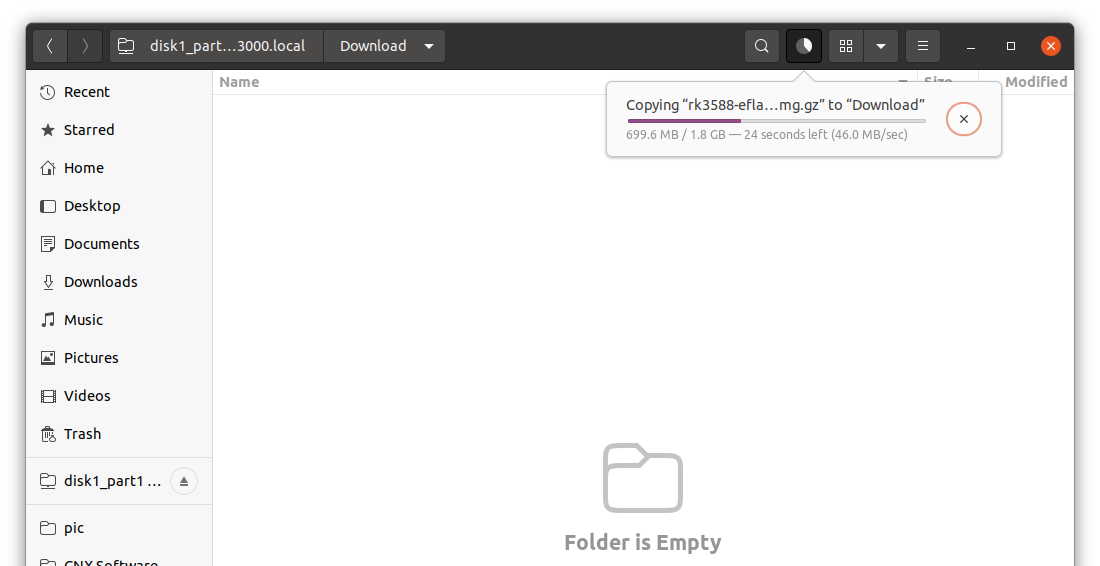Sort by Name column header
The image size is (1100, 566).
click(239, 82)
